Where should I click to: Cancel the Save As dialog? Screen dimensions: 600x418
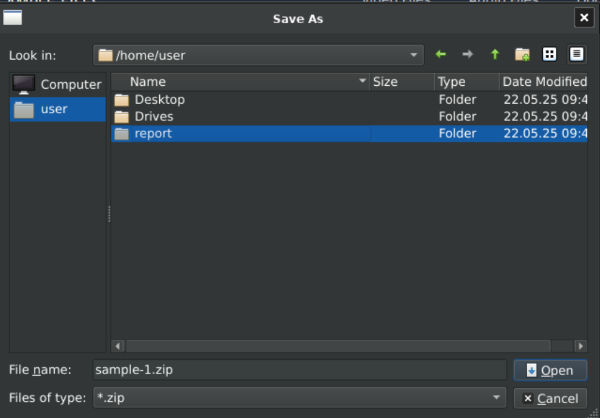[550, 398]
